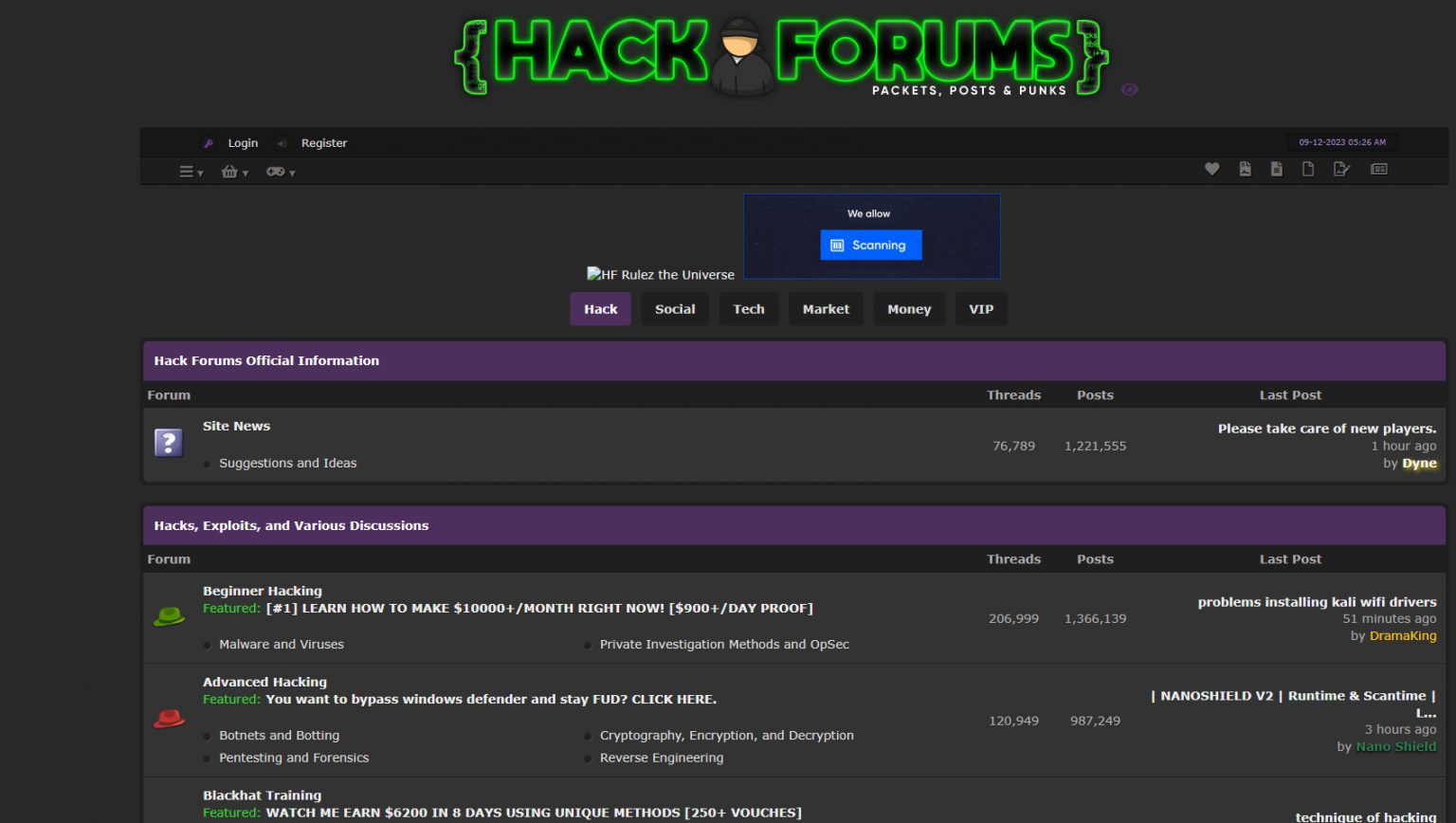1456x823 pixels.
Task: Toggle the purple eye icon beside logo
Action: [x=1129, y=89]
